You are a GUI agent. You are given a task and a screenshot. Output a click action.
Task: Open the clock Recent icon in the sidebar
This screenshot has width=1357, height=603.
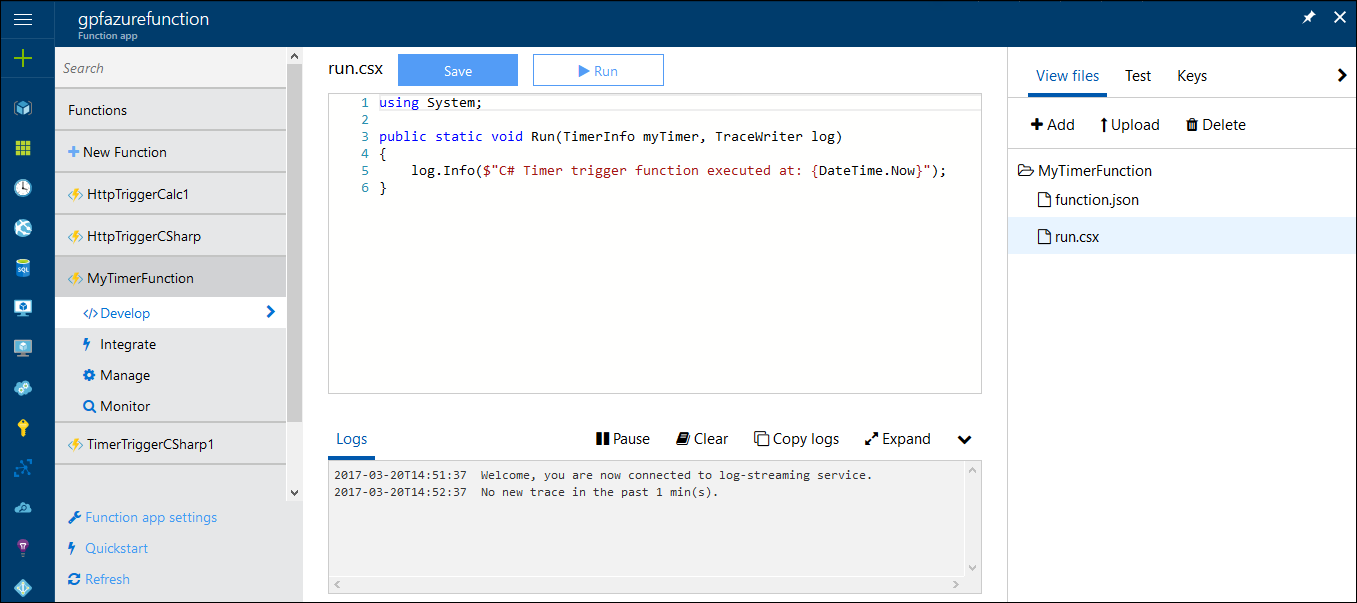tap(23, 188)
